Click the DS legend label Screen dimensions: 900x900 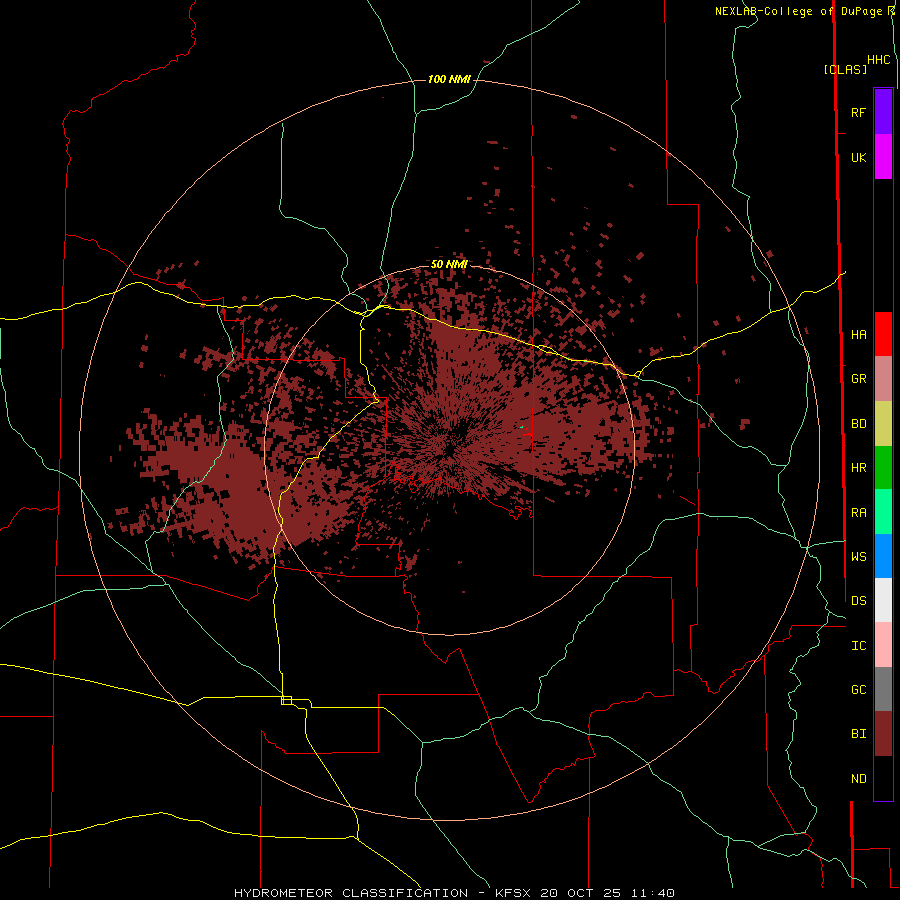[x=858, y=600]
